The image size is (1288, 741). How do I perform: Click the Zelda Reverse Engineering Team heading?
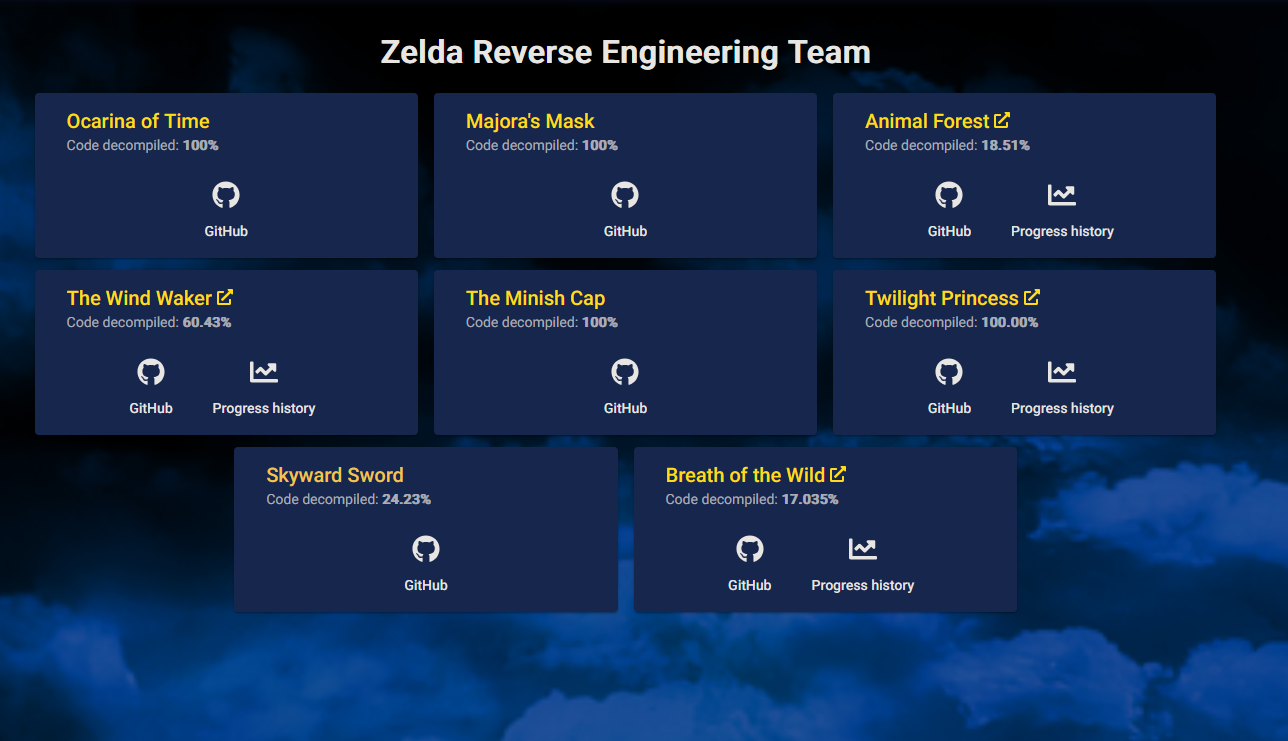(625, 52)
